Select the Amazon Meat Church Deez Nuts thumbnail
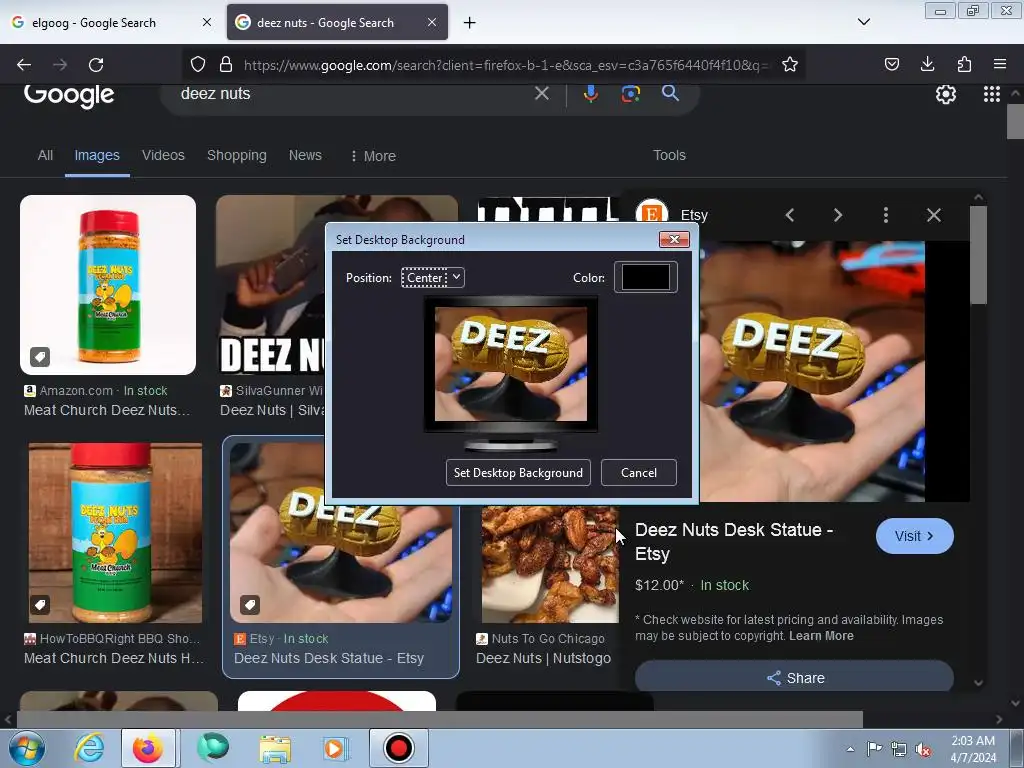1024x768 pixels. [x=108, y=285]
